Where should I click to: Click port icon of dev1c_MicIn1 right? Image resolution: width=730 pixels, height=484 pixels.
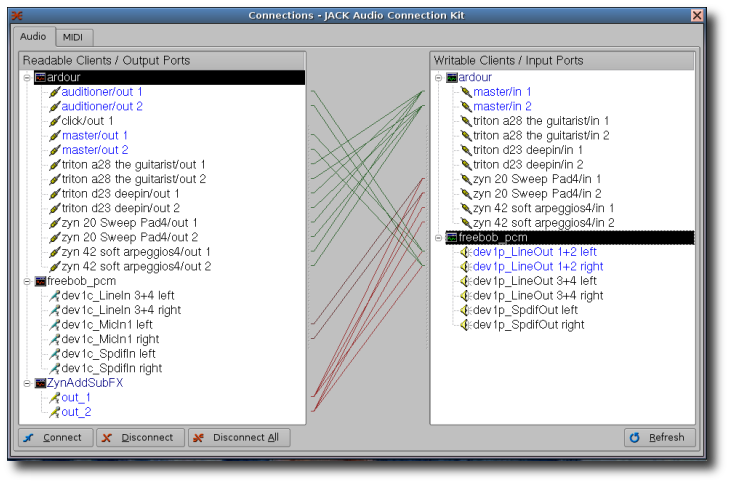(54, 340)
